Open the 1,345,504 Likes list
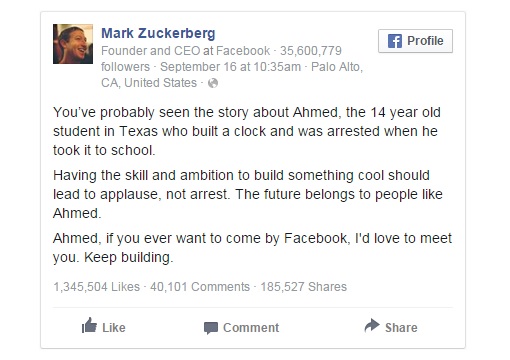Viewport: 510px width, 360px height. 97,287
